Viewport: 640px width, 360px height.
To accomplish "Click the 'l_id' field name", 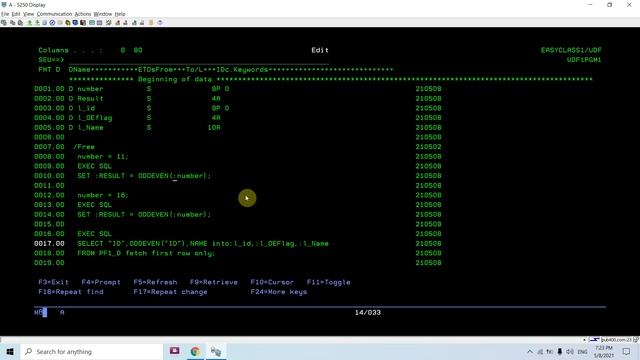I will point(86,108).
